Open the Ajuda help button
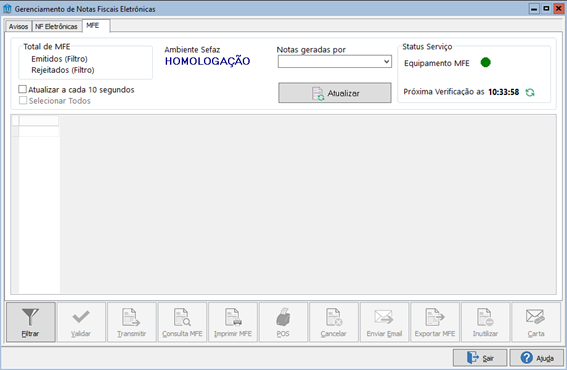Image resolution: width=567 pixels, height=370 pixels. (537, 358)
